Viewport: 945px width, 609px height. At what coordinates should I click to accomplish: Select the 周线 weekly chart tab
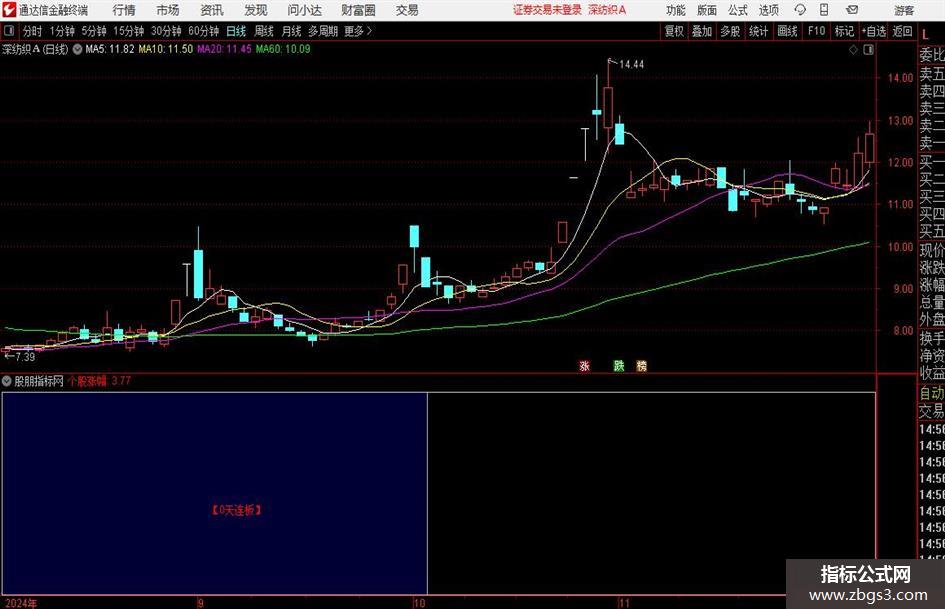point(263,31)
